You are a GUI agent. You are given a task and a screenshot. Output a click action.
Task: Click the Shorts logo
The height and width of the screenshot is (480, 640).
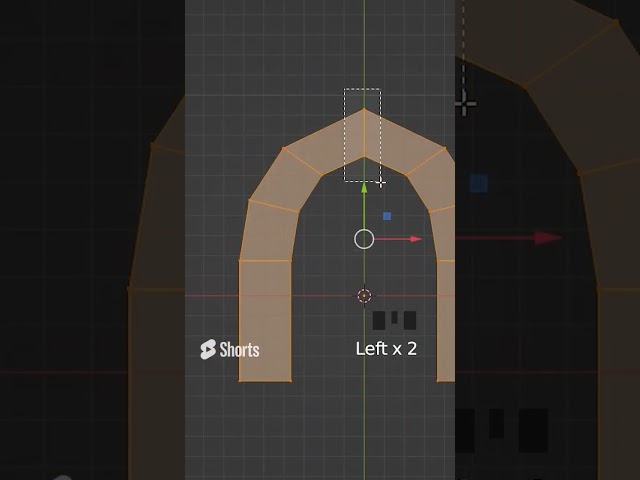[230, 349]
